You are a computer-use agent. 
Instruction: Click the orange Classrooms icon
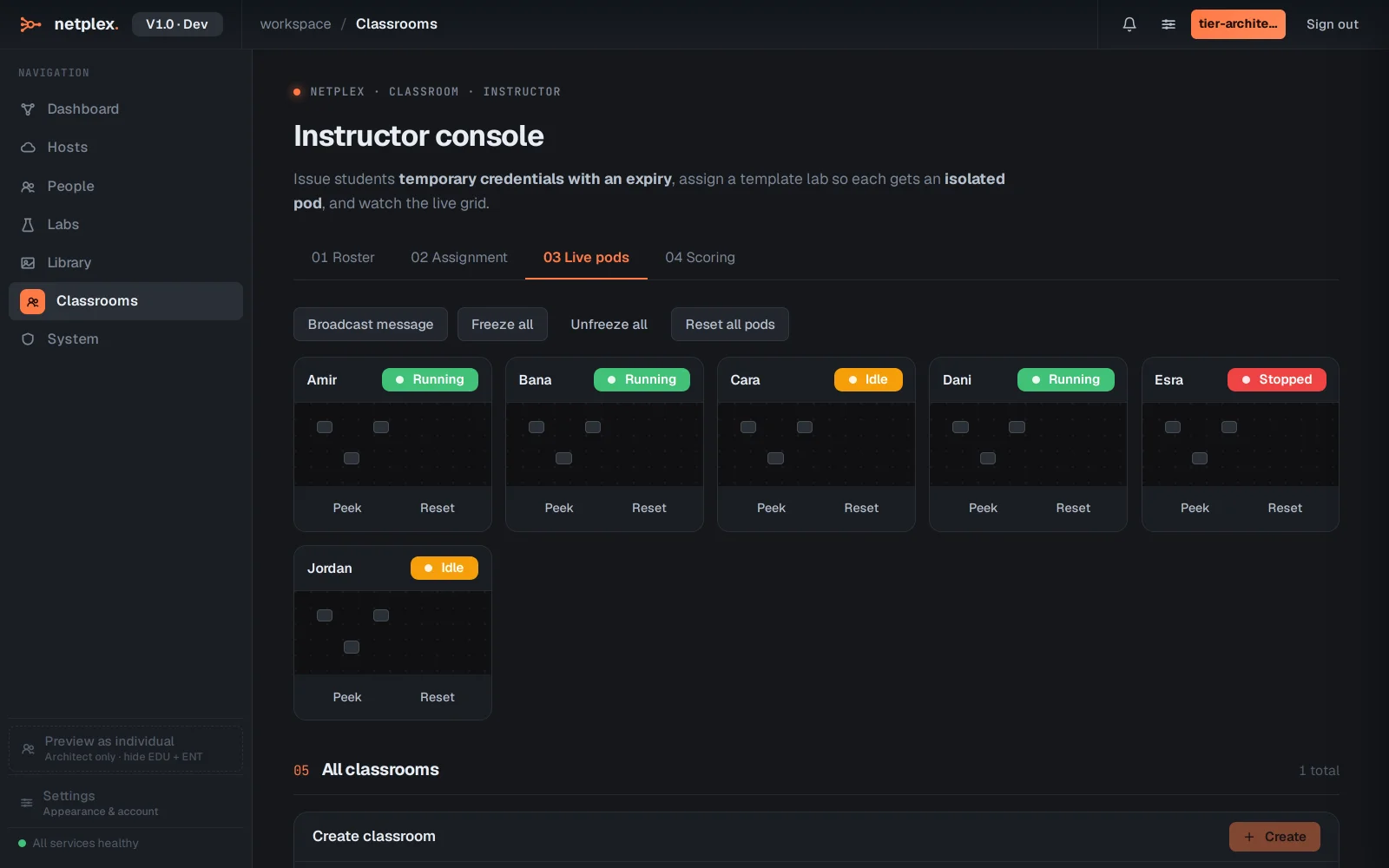[32, 301]
